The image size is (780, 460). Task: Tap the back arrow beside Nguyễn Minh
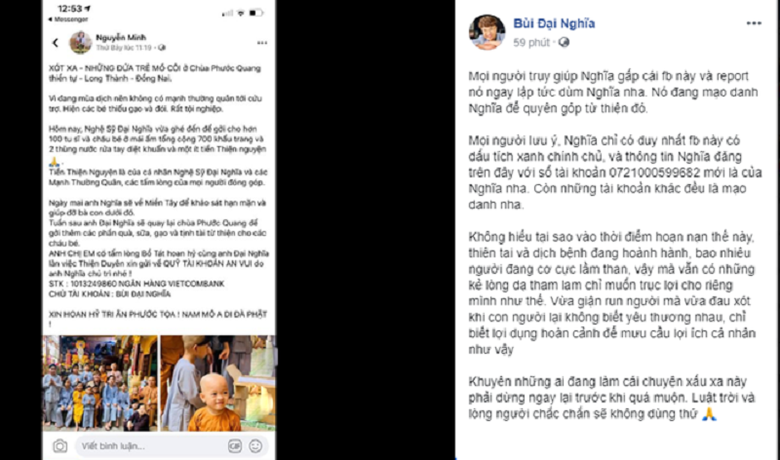[55, 43]
